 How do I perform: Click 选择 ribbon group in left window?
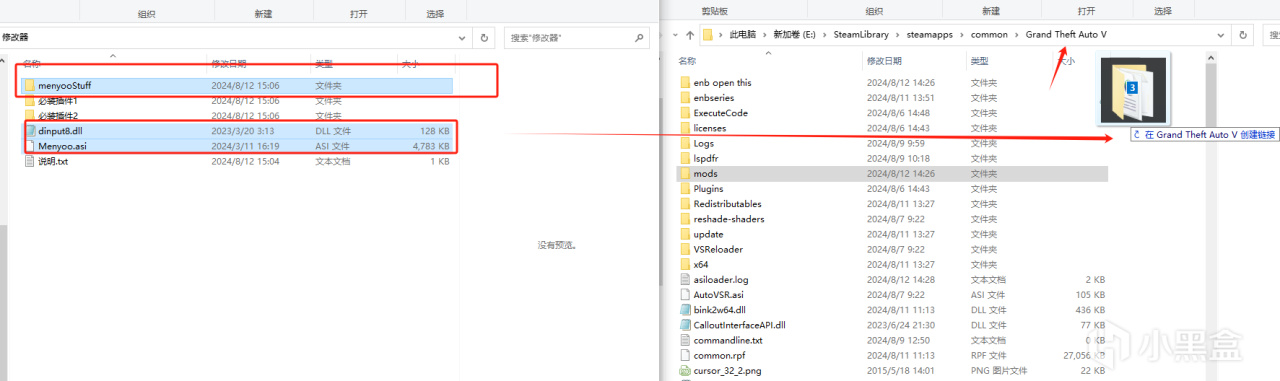pos(435,14)
